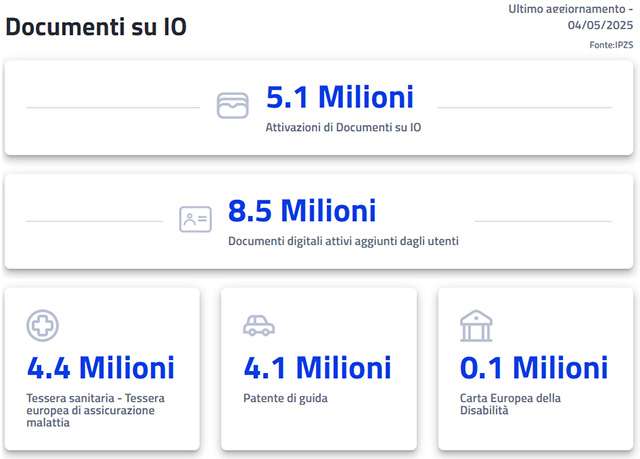Click the Attivazioni di Documenti su IO label
Image resolution: width=640 pixels, height=459 pixels.
(343, 128)
